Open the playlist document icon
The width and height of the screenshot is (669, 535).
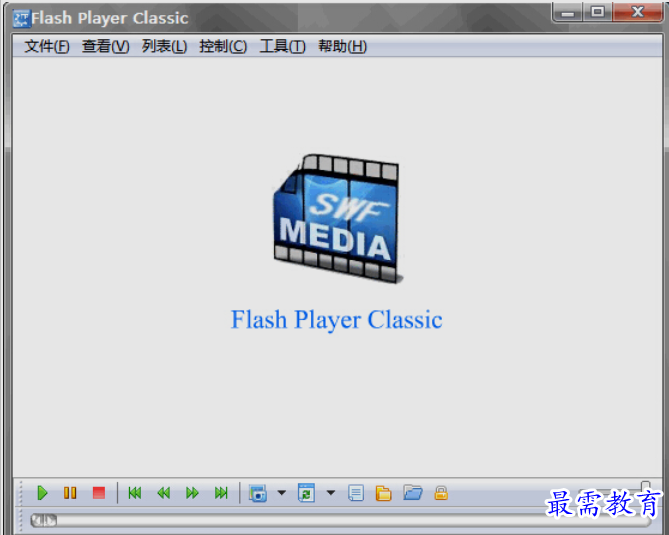[356, 493]
